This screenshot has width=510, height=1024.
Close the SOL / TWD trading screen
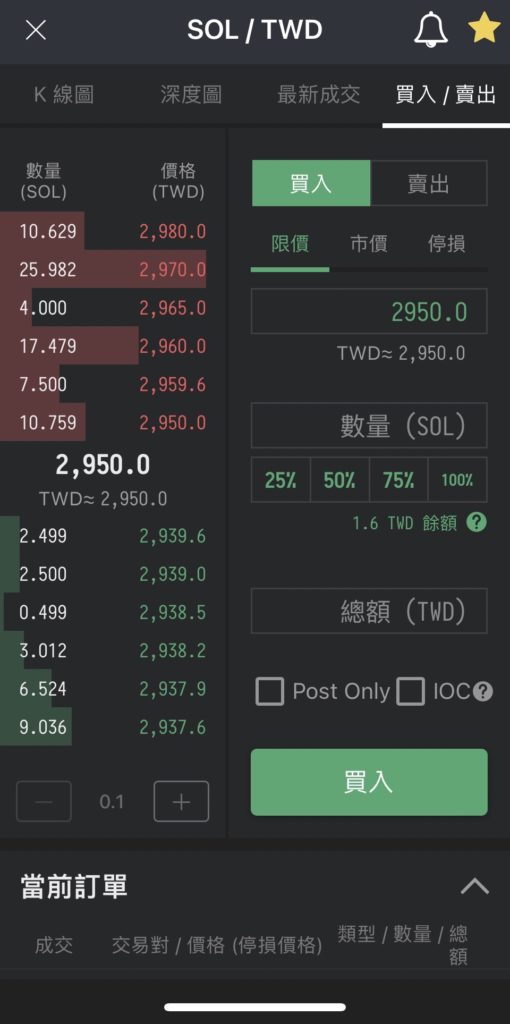(x=35, y=30)
